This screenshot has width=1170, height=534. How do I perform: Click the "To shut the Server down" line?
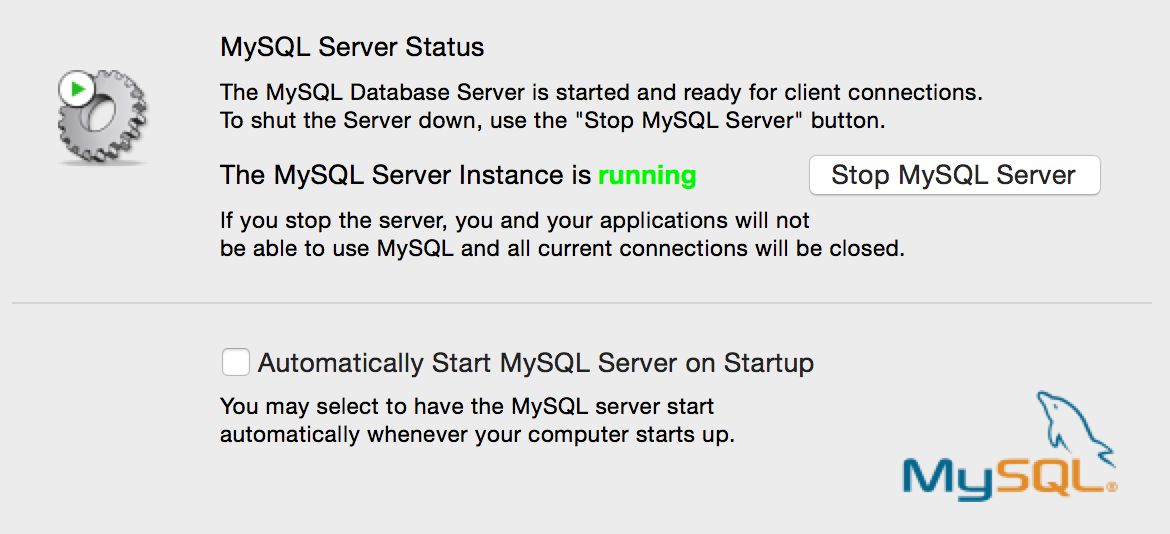click(553, 121)
